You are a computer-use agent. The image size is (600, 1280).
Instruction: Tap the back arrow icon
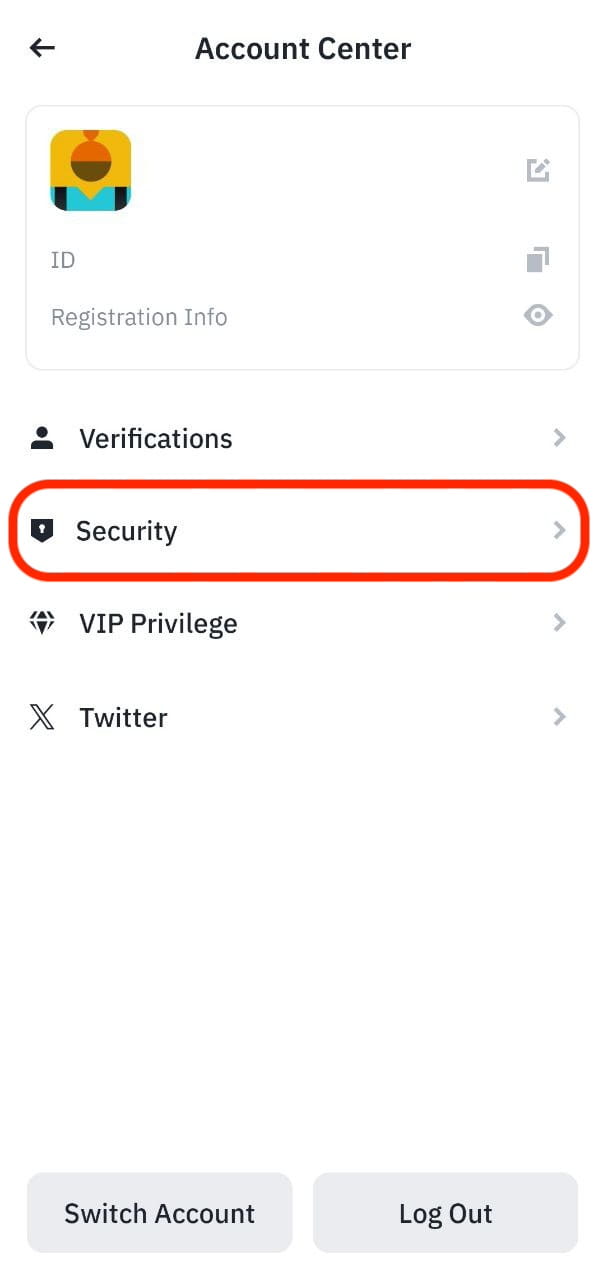click(x=42, y=48)
